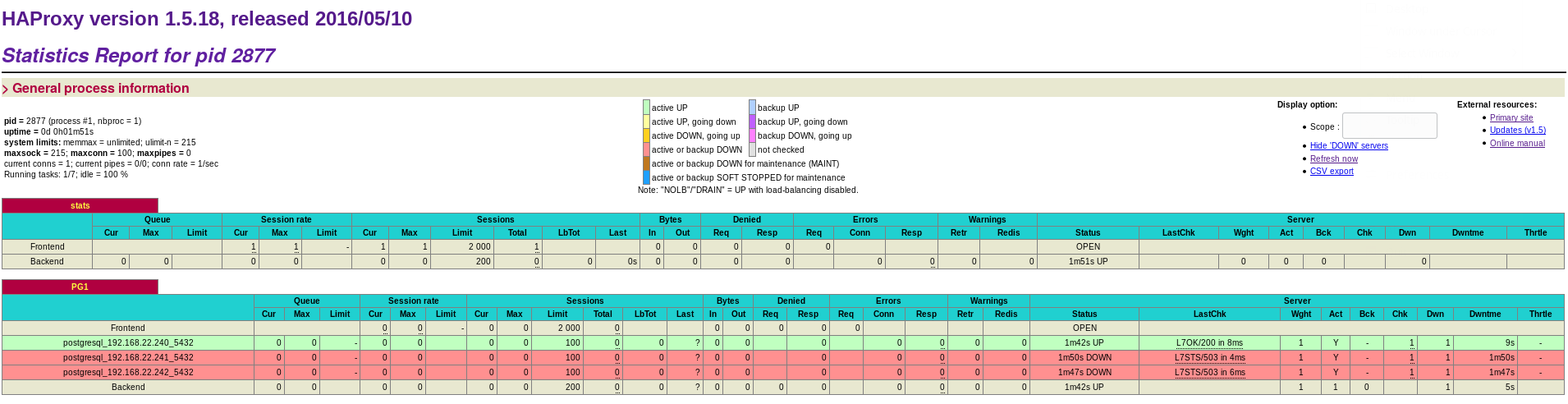Screen dimensions: 1568x404
Task: Click the Session rate header in stats table
Action: (286, 220)
